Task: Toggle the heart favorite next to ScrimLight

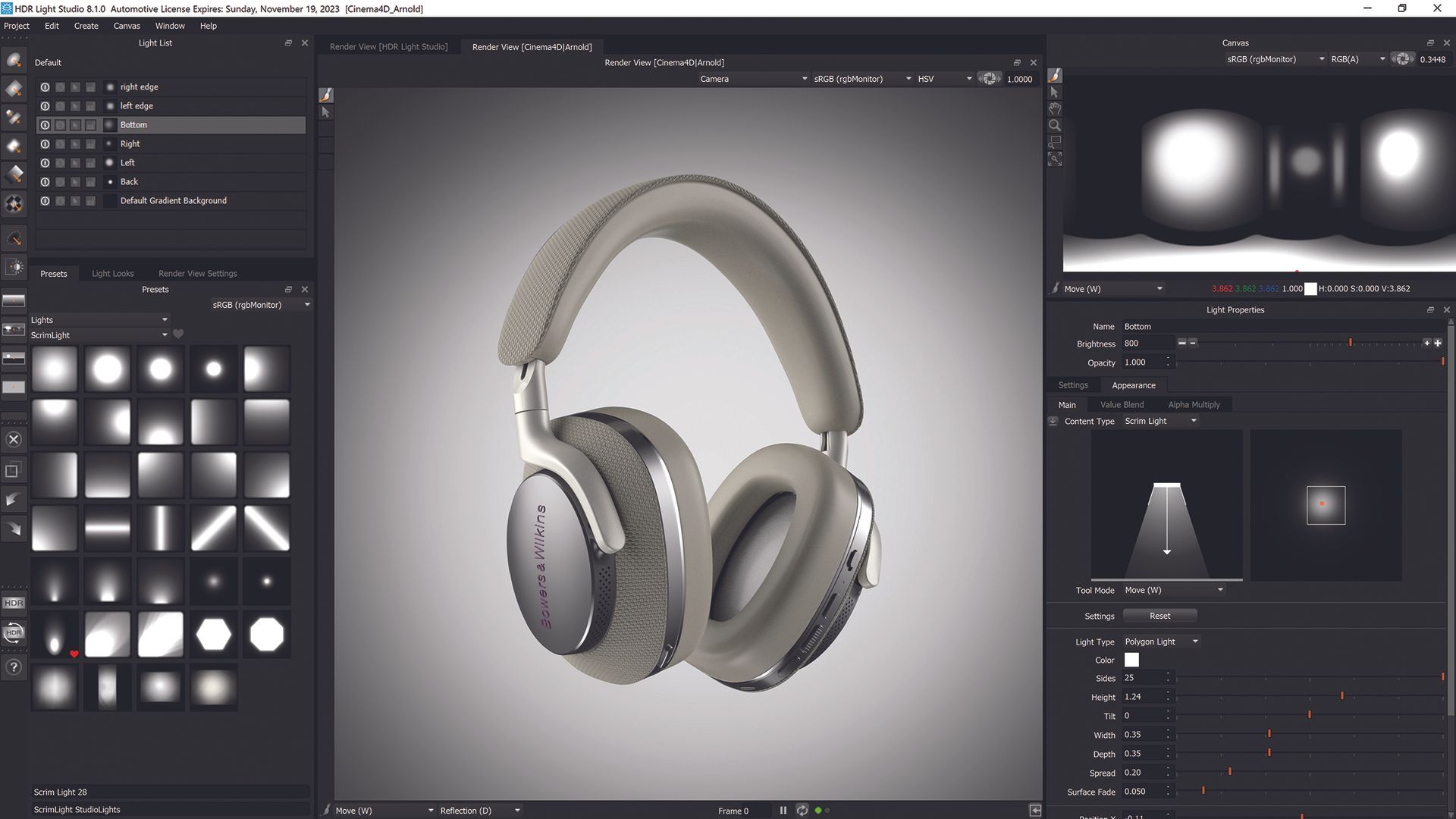Action: [x=178, y=334]
